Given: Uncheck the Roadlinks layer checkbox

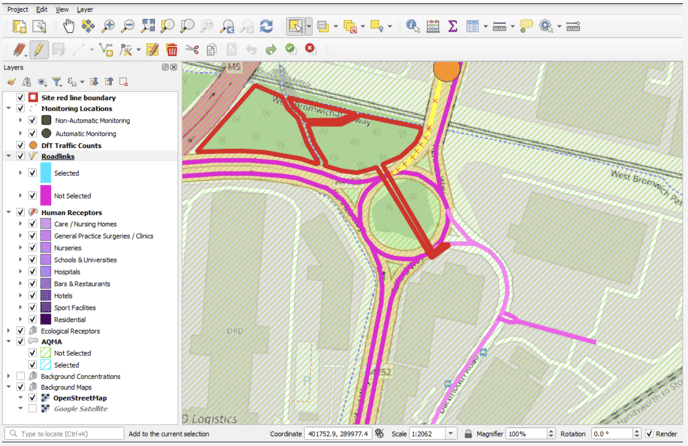Looking at the screenshot, I should click(x=20, y=156).
